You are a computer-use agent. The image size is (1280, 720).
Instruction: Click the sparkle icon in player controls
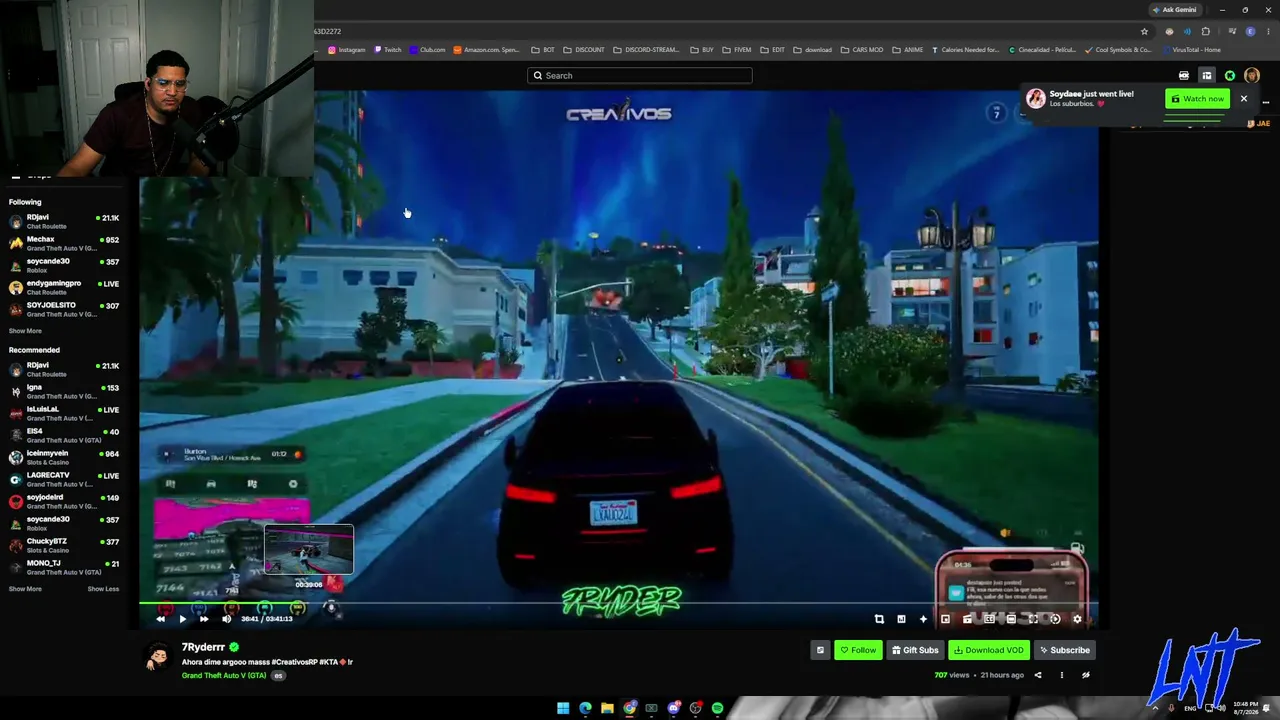pyautogui.click(x=923, y=619)
